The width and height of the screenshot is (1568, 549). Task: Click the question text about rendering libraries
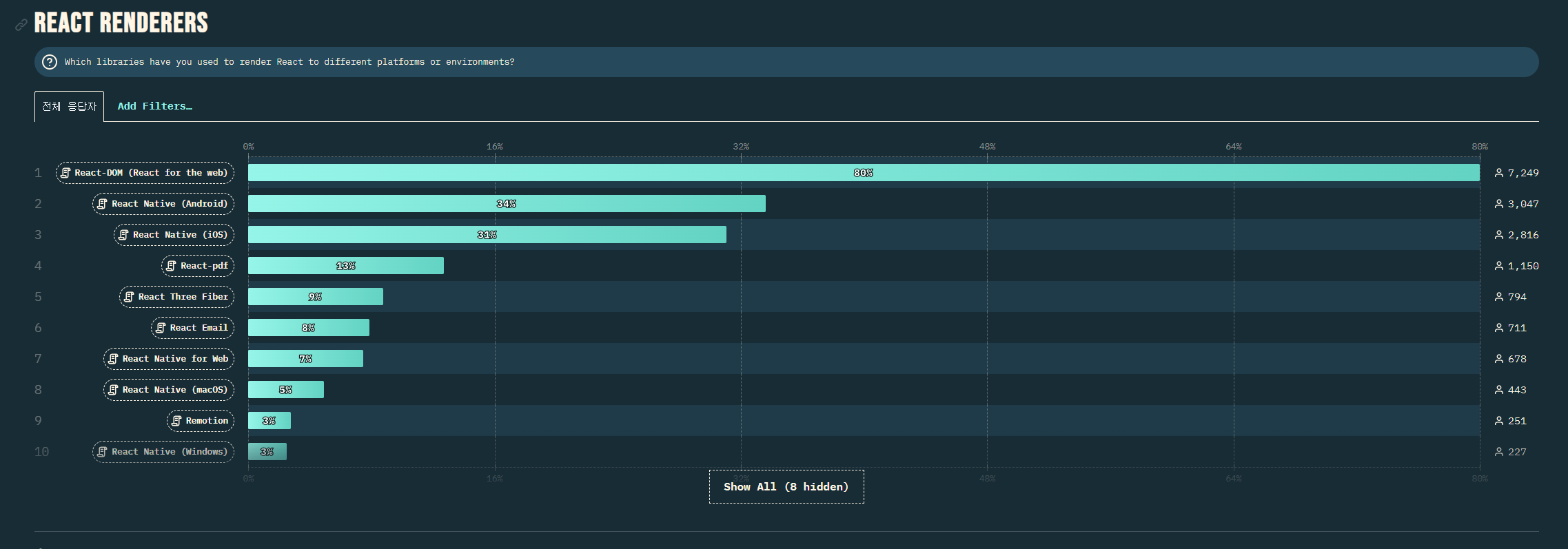[x=289, y=62]
